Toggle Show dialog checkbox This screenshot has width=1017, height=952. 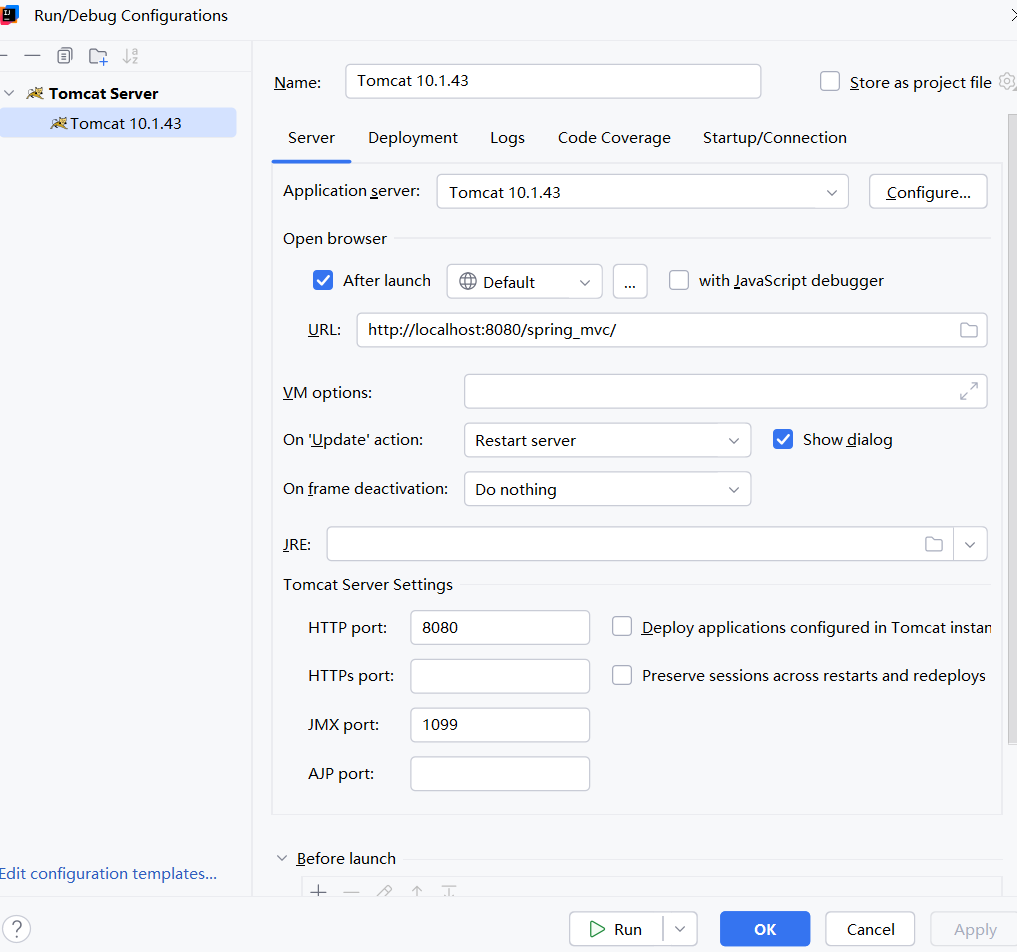783,440
